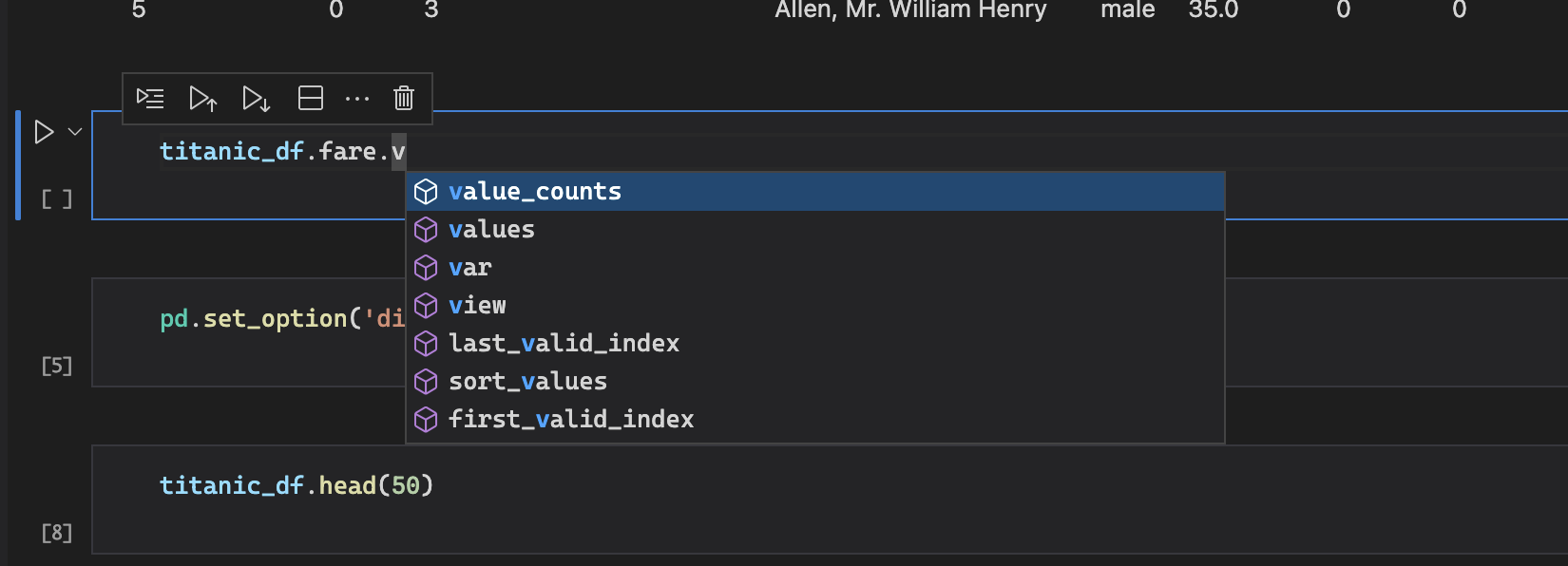Choose the values suggestion

coord(491,229)
